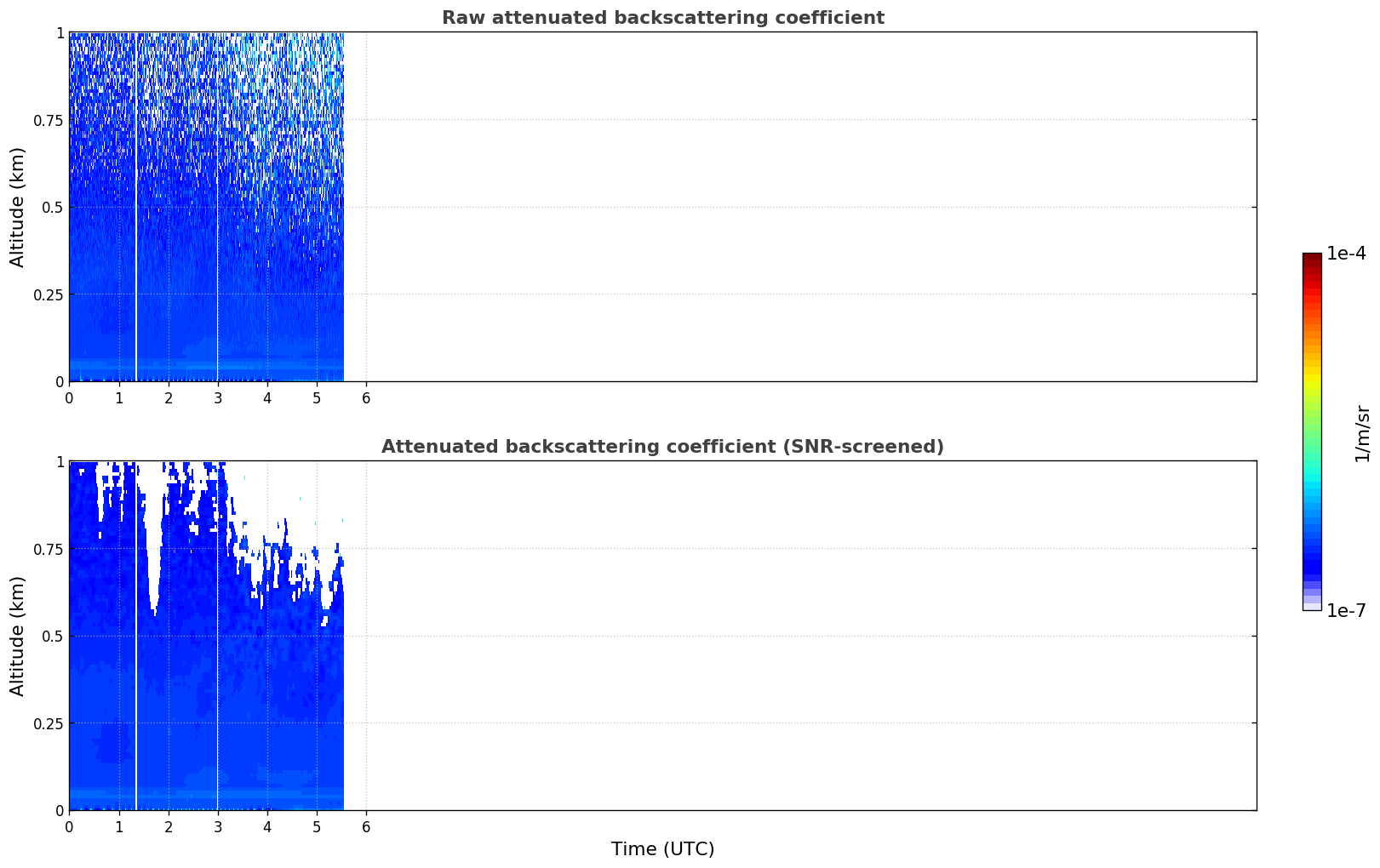Click the 'Time (UTC)' x-axis label

[662, 849]
